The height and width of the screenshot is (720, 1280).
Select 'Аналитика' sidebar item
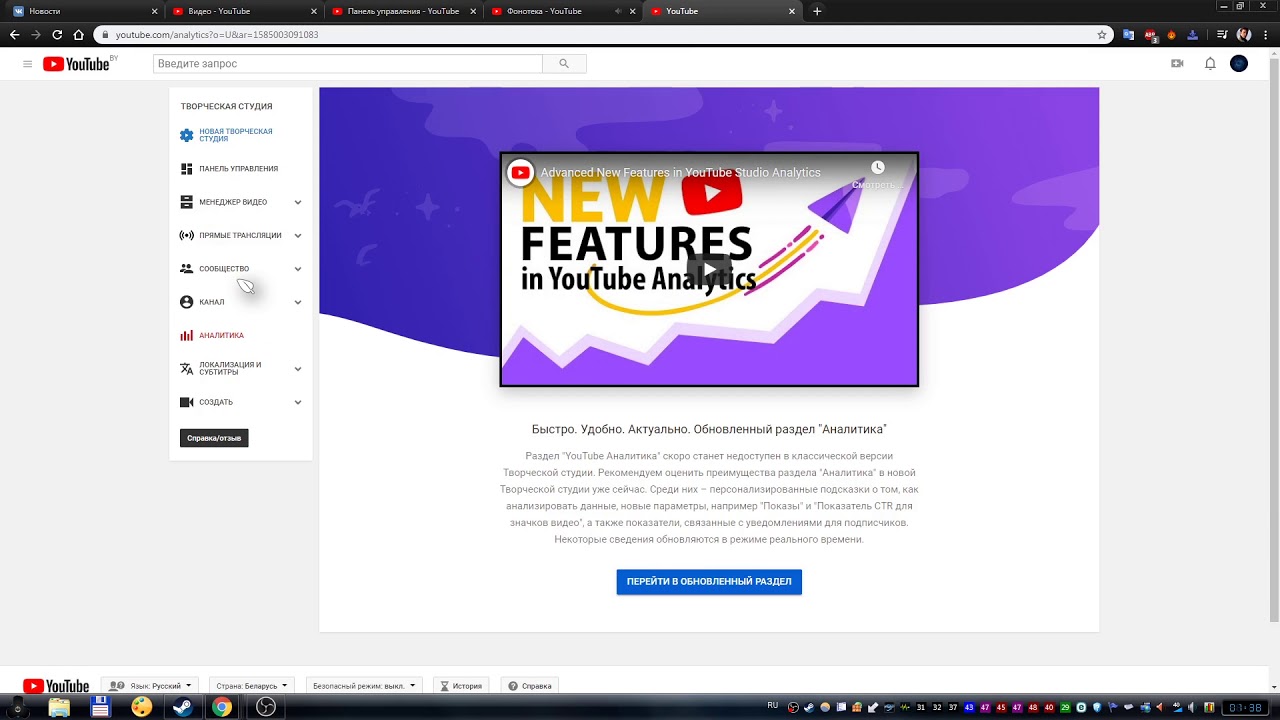(212, 336)
